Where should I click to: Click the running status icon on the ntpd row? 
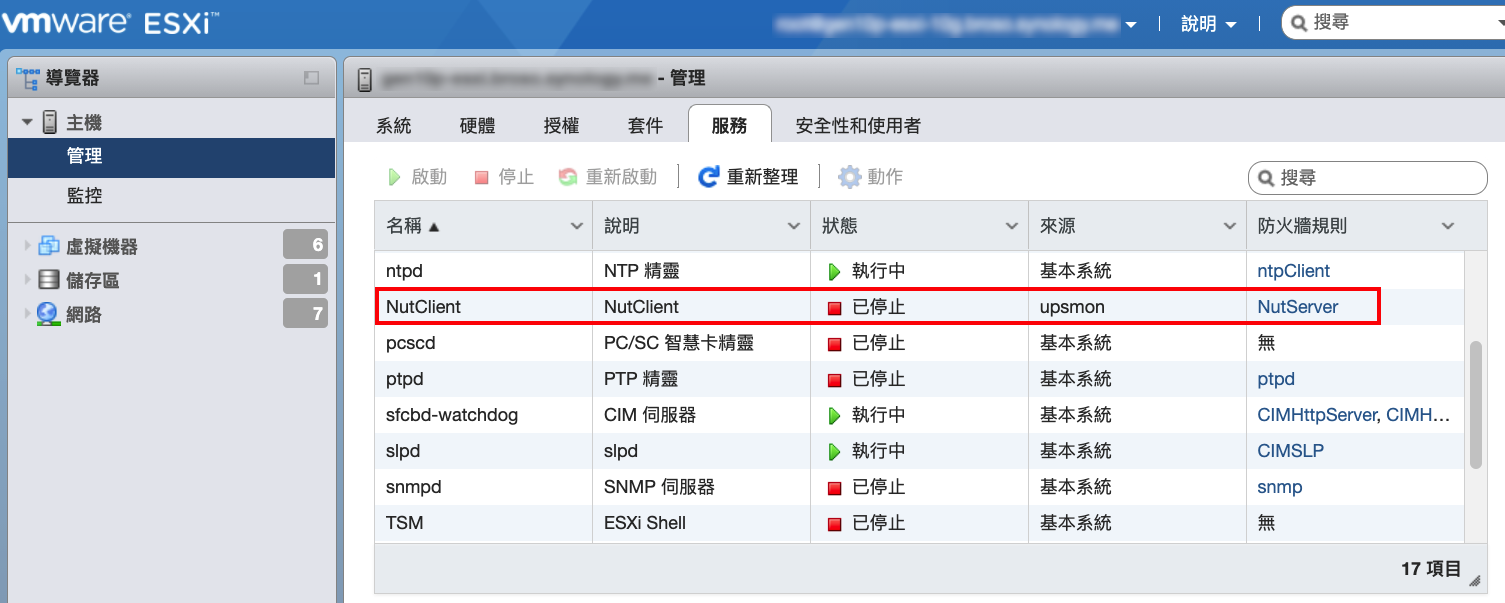click(x=835, y=271)
